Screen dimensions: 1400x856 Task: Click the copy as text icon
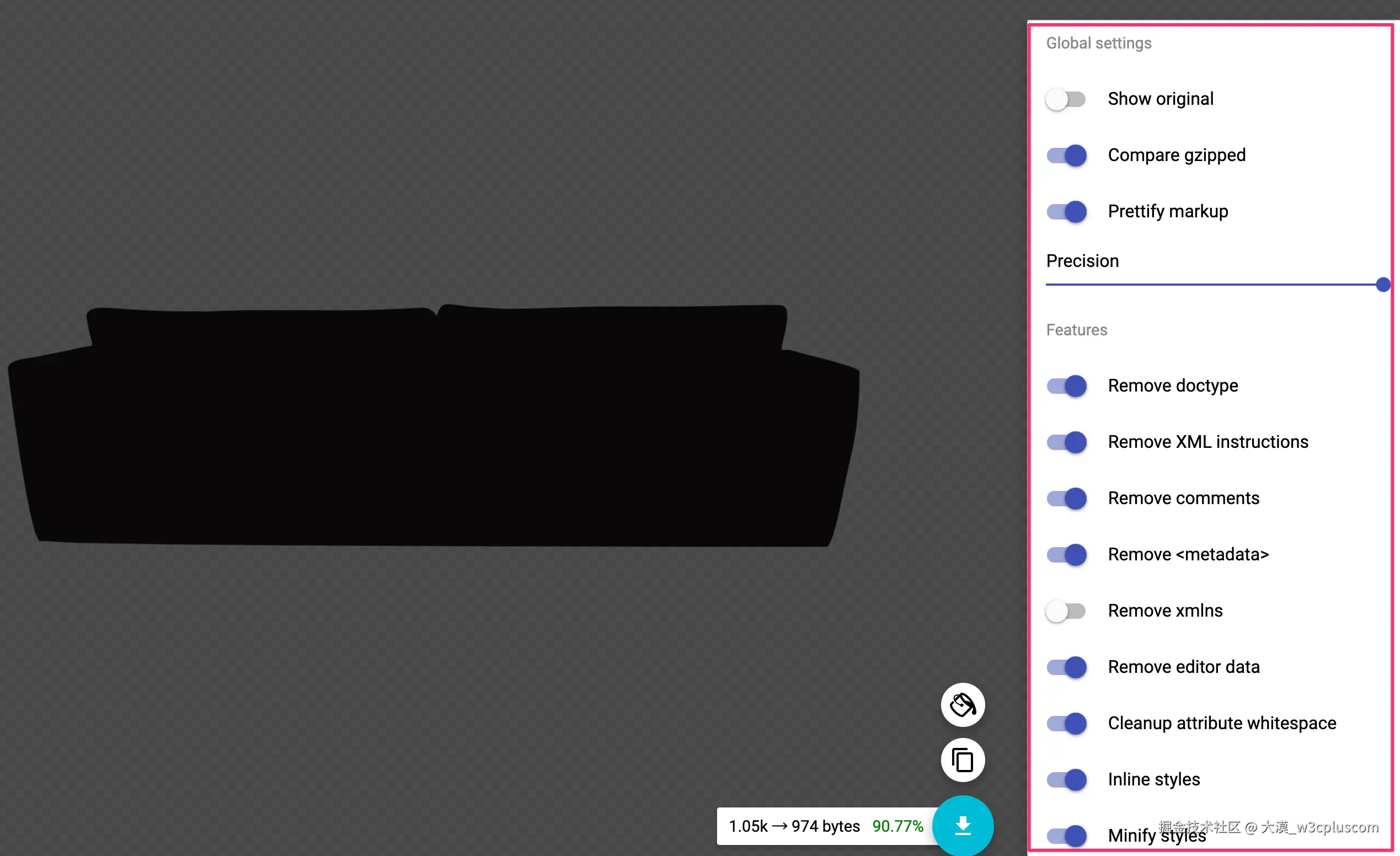pos(963,760)
